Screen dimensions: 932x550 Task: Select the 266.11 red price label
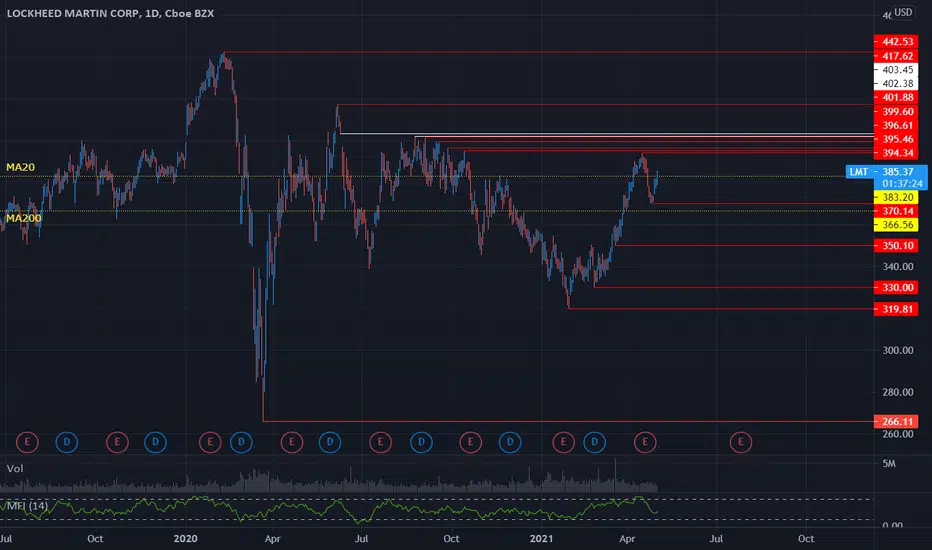(x=896, y=422)
